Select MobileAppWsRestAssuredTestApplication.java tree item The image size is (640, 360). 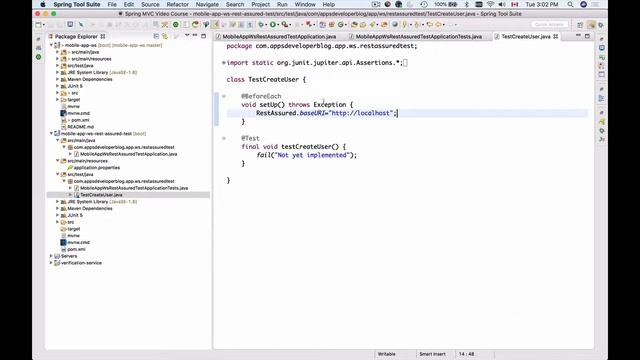coord(129,154)
